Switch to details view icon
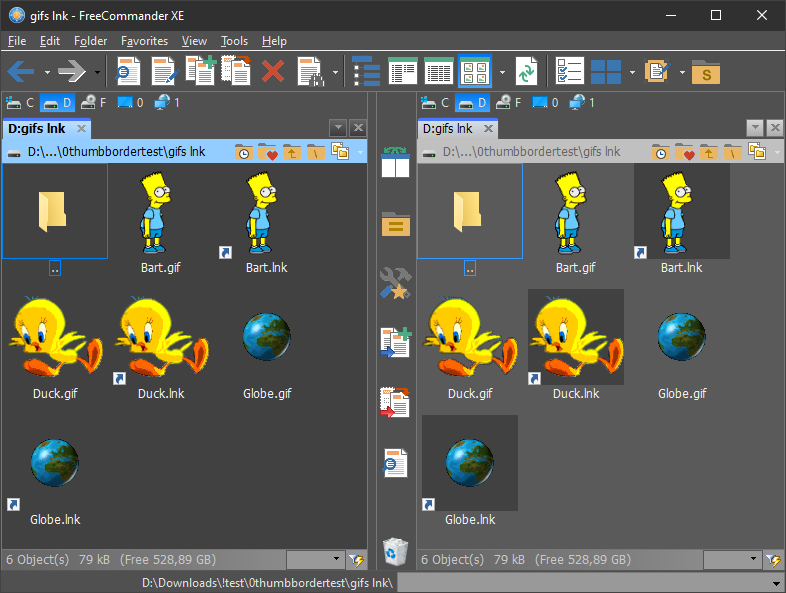Image resolution: width=786 pixels, height=593 pixels. tap(439, 71)
